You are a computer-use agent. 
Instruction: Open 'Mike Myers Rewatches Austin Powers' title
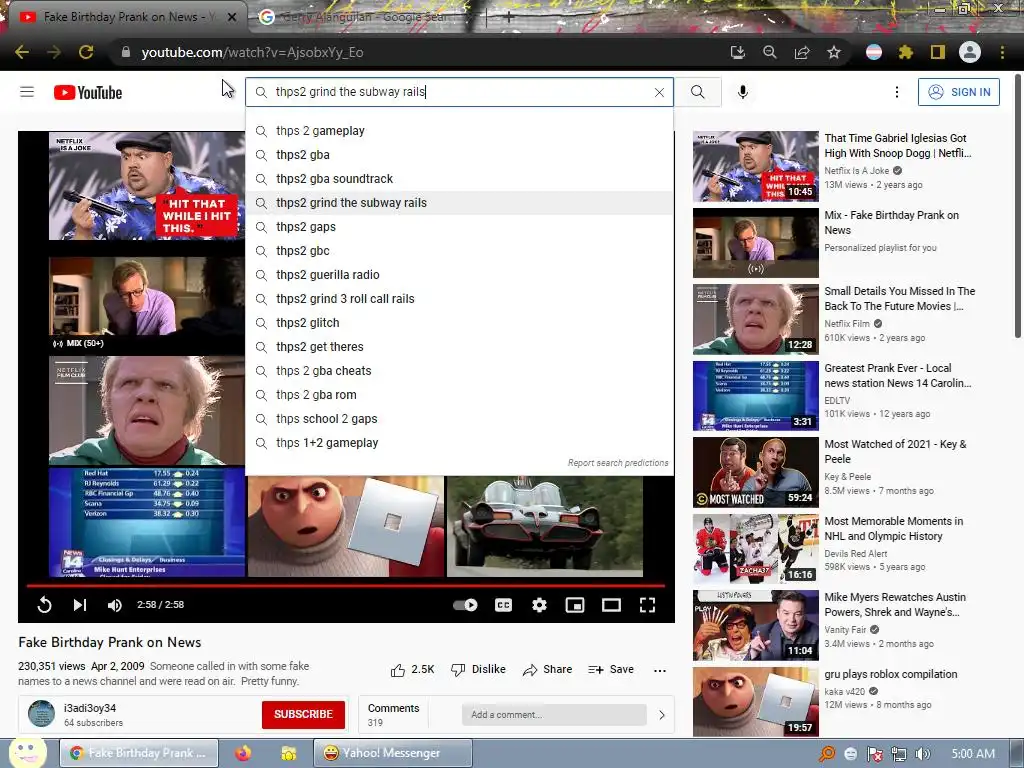coord(895,605)
